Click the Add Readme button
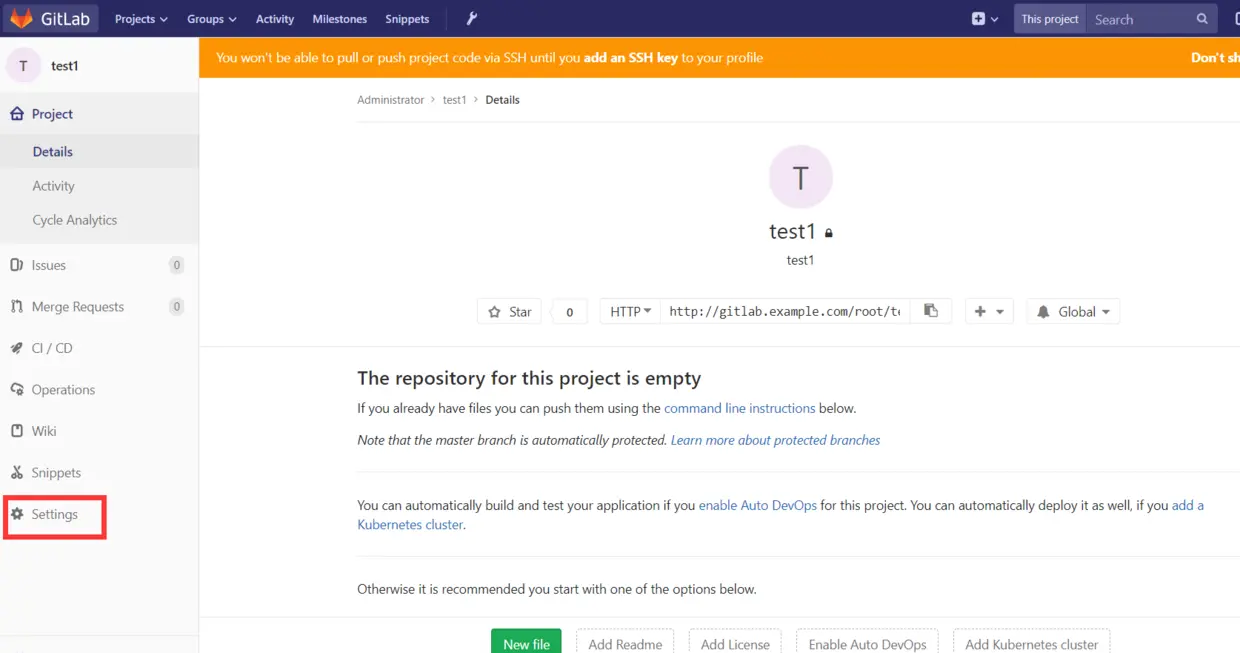 [625, 641]
